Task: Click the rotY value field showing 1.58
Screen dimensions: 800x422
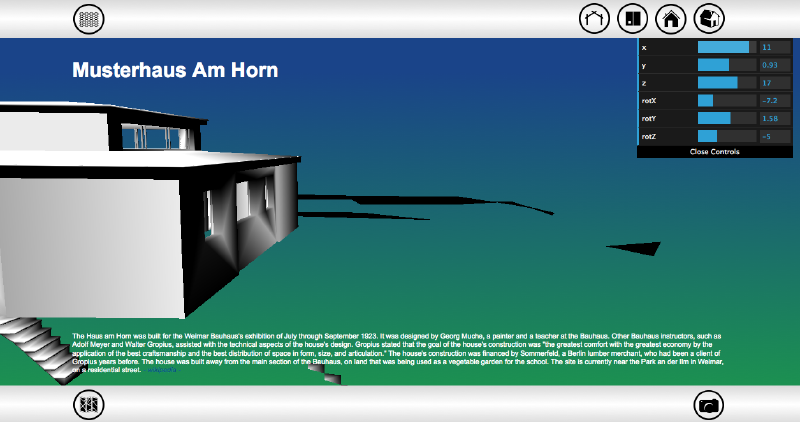Action: (x=775, y=118)
